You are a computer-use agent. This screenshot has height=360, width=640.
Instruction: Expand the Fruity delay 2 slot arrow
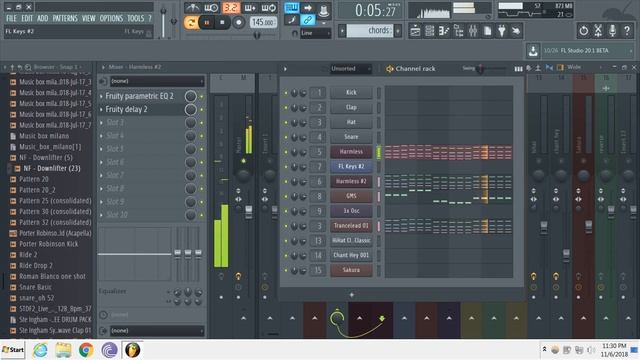pyautogui.click(x=101, y=109)
